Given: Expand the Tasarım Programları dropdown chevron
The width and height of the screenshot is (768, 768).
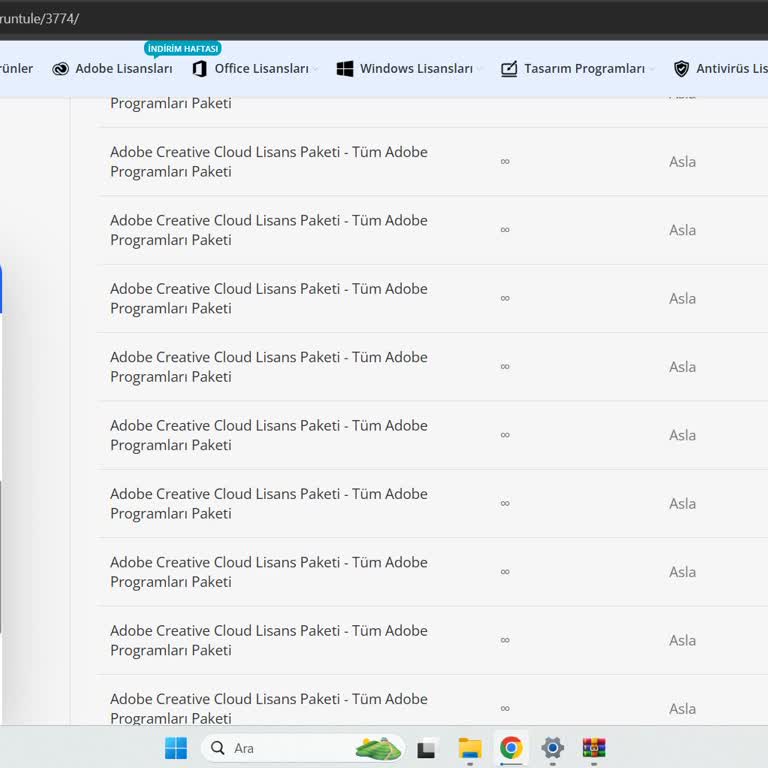Looking at the screenshot, I should coord(652,70).
